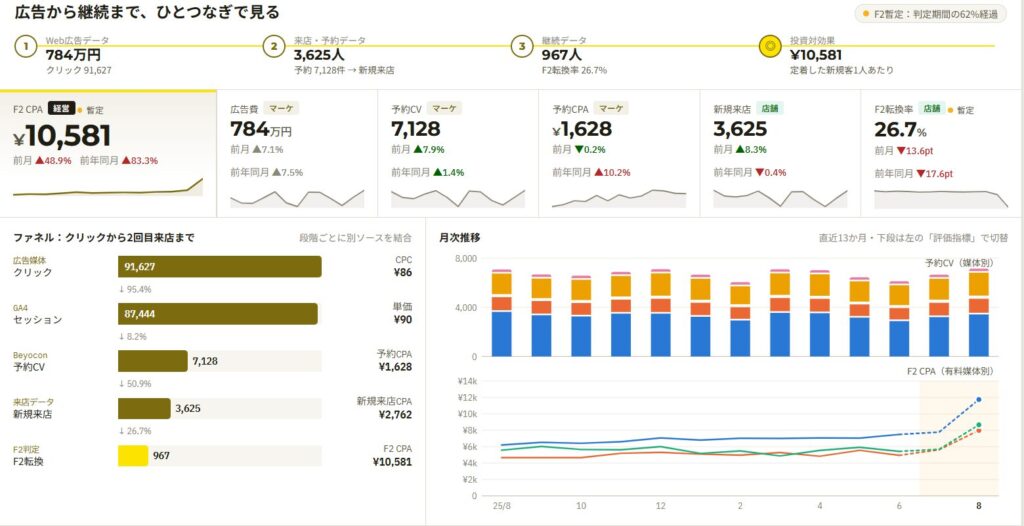Click the step 1 circle for Web広告データ
The image size is (1024, 526).
25,46
